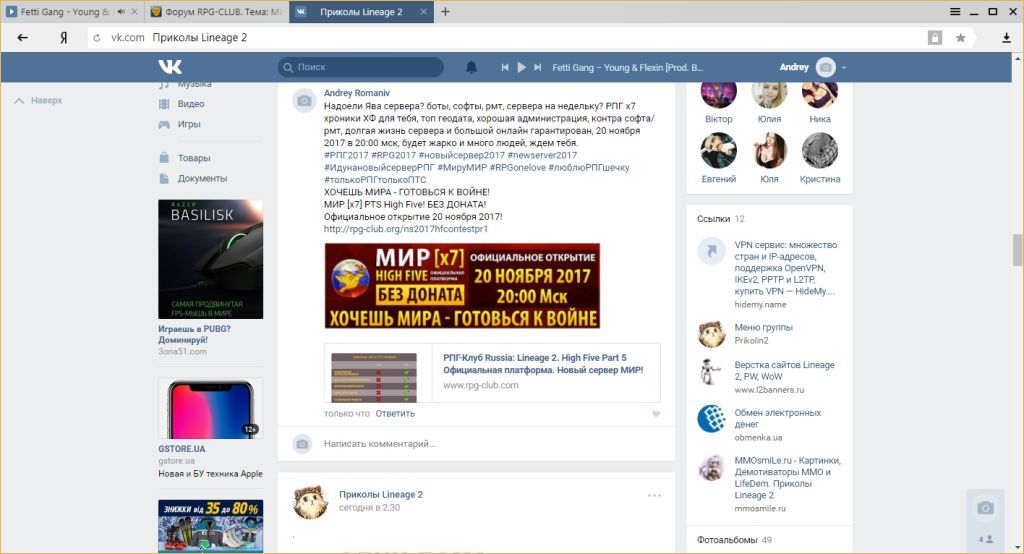Viewport: 1024px width, 554px height.
Task: Open member Юлия's profile avatar
Action: pos(769,95)
